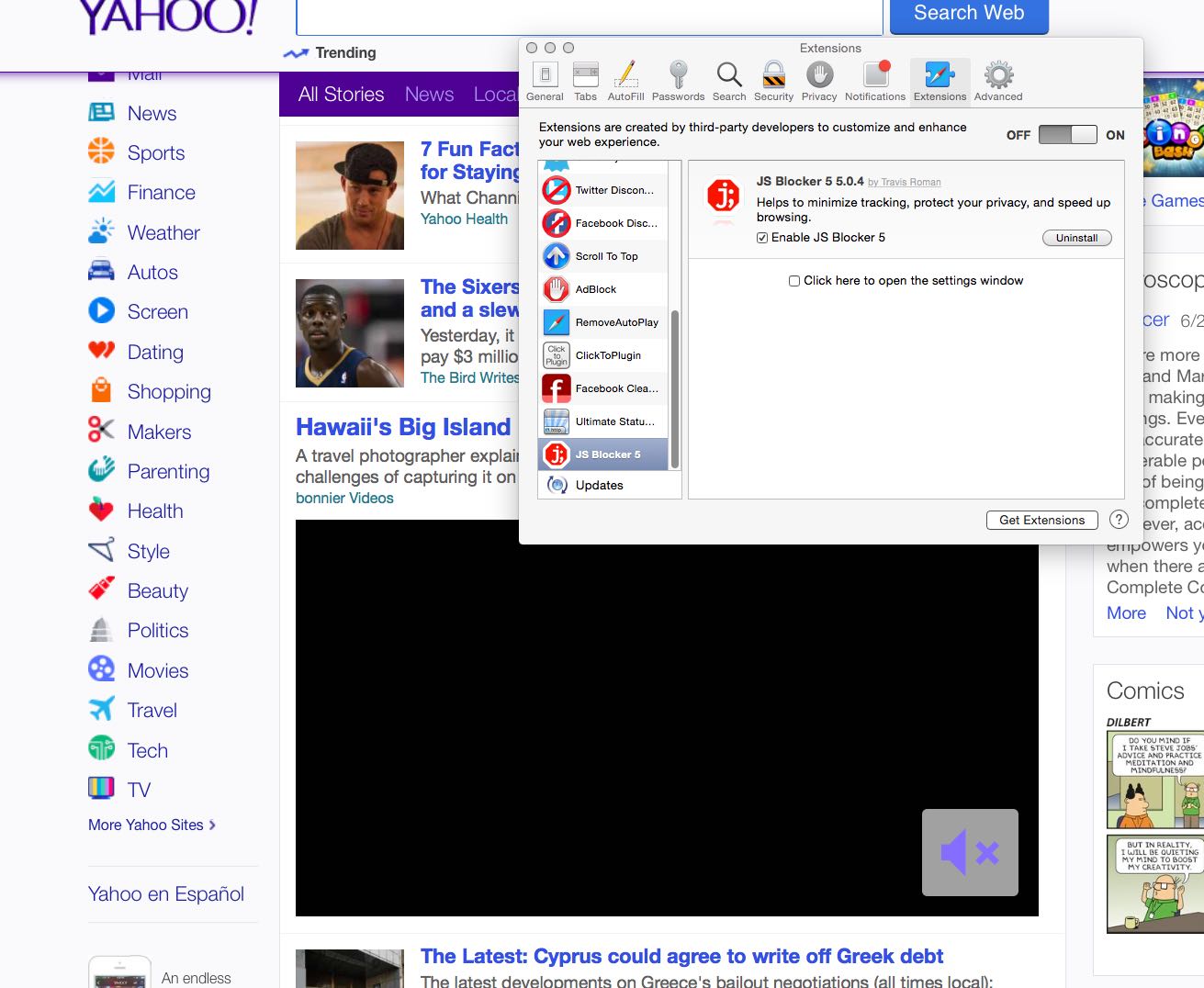Select the Extensions preferences pane
This screenshot has width=1204, height=988.
940,81
